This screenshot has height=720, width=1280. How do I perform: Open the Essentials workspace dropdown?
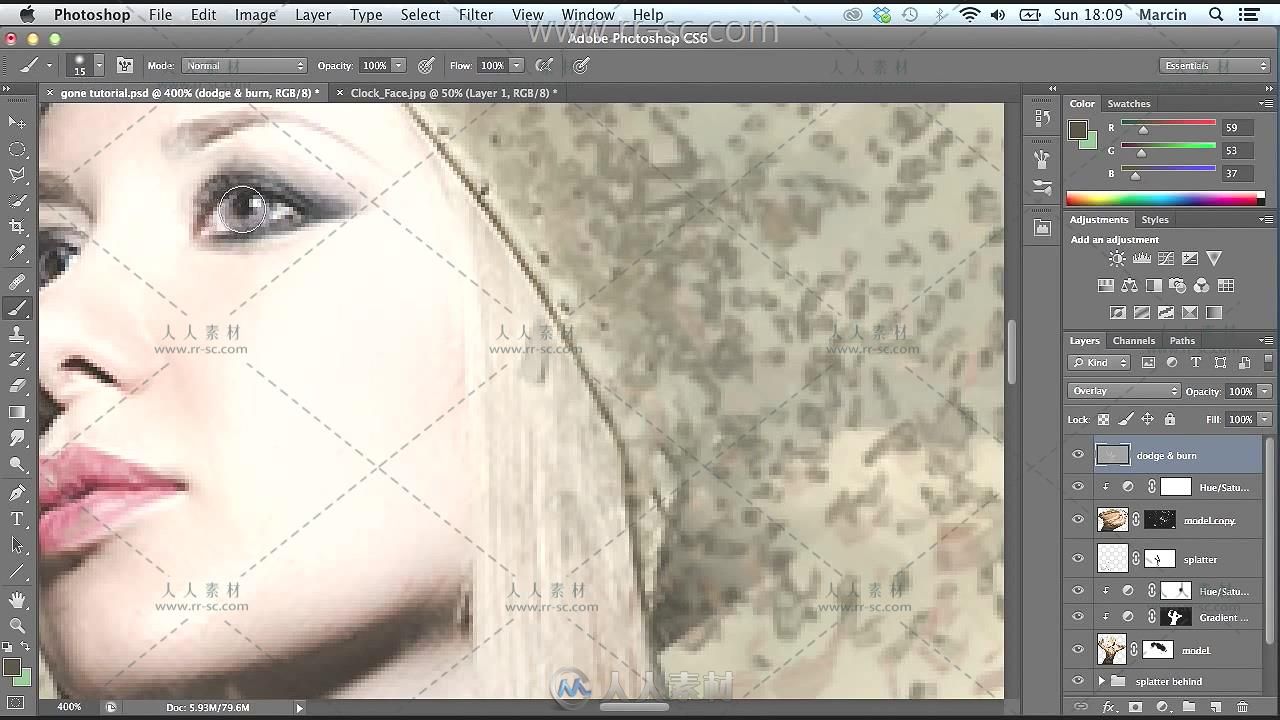1216,66
